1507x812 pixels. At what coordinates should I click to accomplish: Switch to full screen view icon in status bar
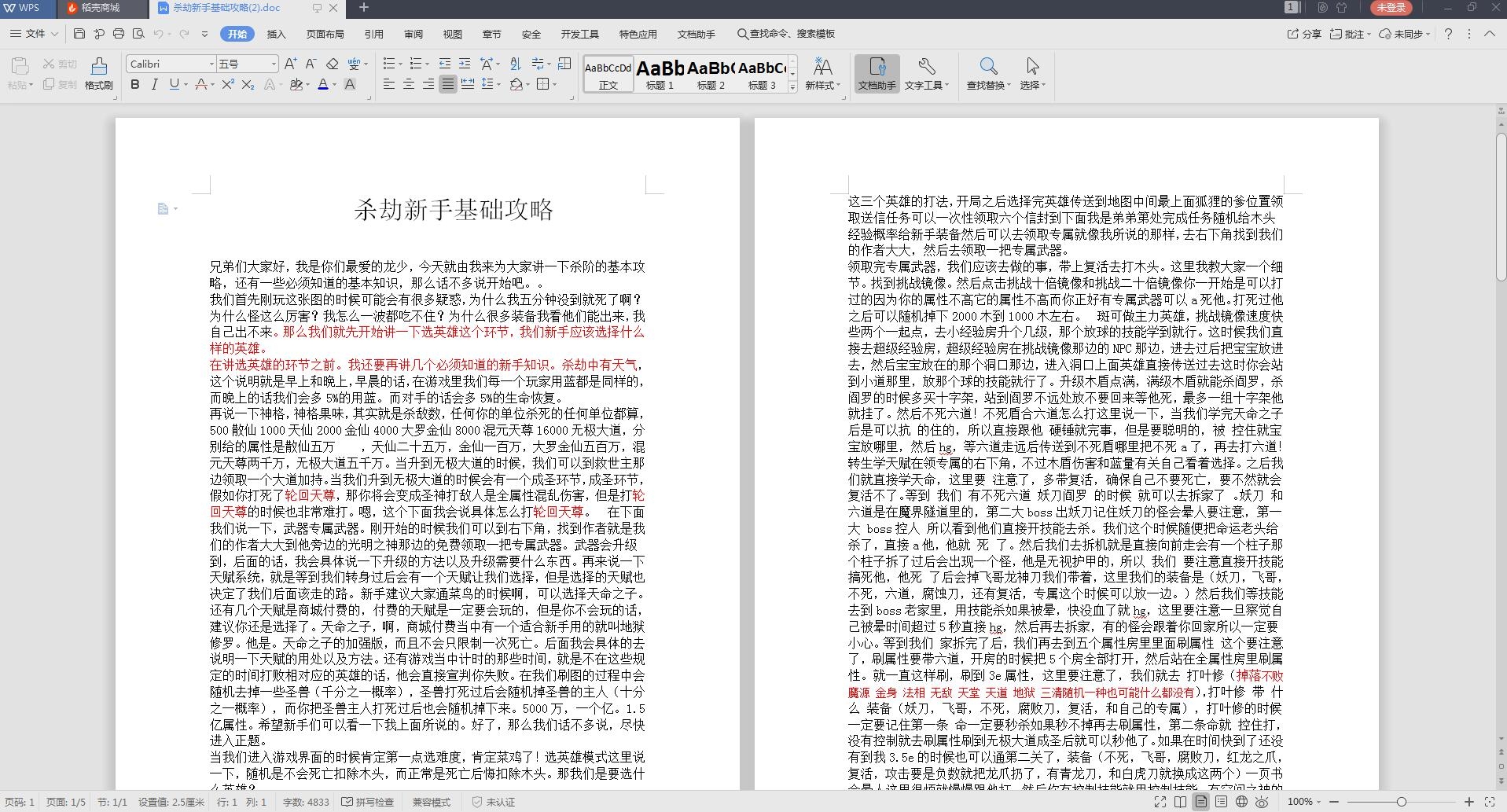1160,802
